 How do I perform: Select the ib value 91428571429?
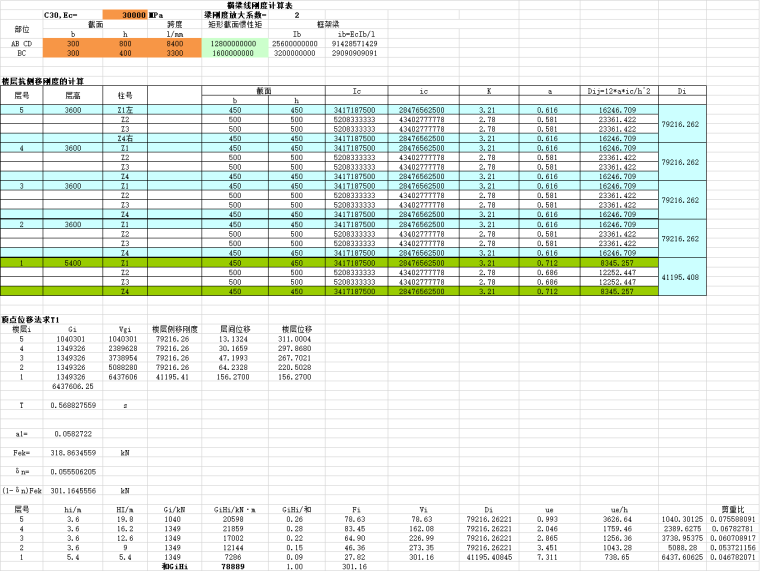click(355, 44)
